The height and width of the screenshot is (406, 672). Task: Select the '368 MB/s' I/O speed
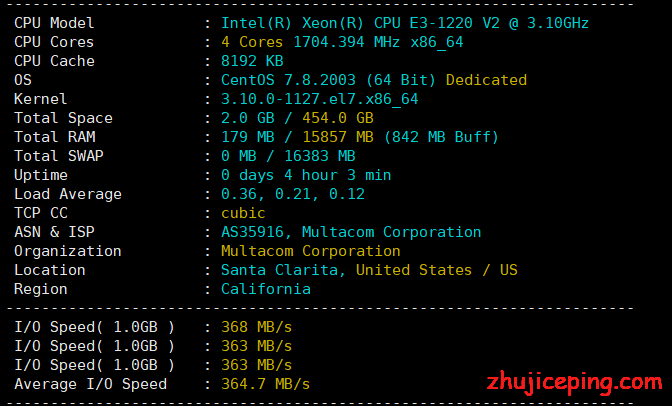(x=256, y=327)
